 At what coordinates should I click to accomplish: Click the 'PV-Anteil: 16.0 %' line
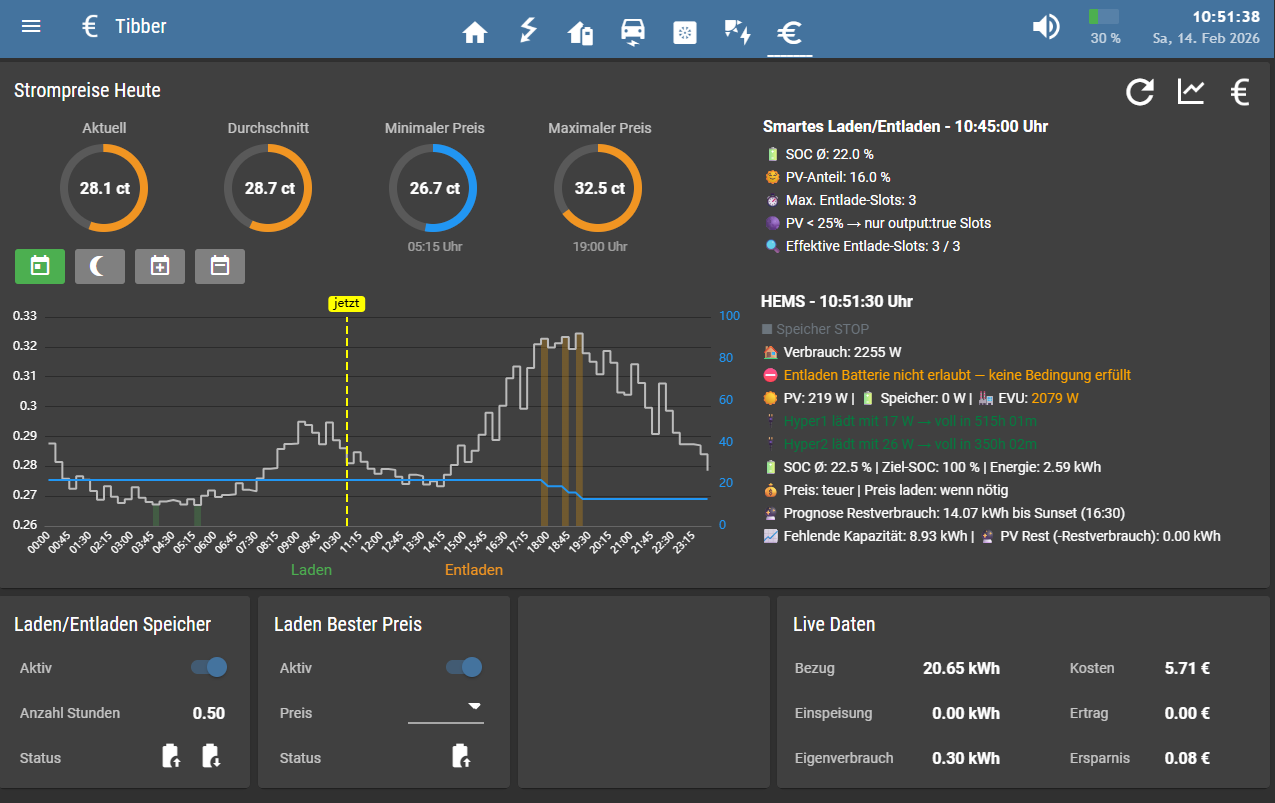tap(827, 177)
